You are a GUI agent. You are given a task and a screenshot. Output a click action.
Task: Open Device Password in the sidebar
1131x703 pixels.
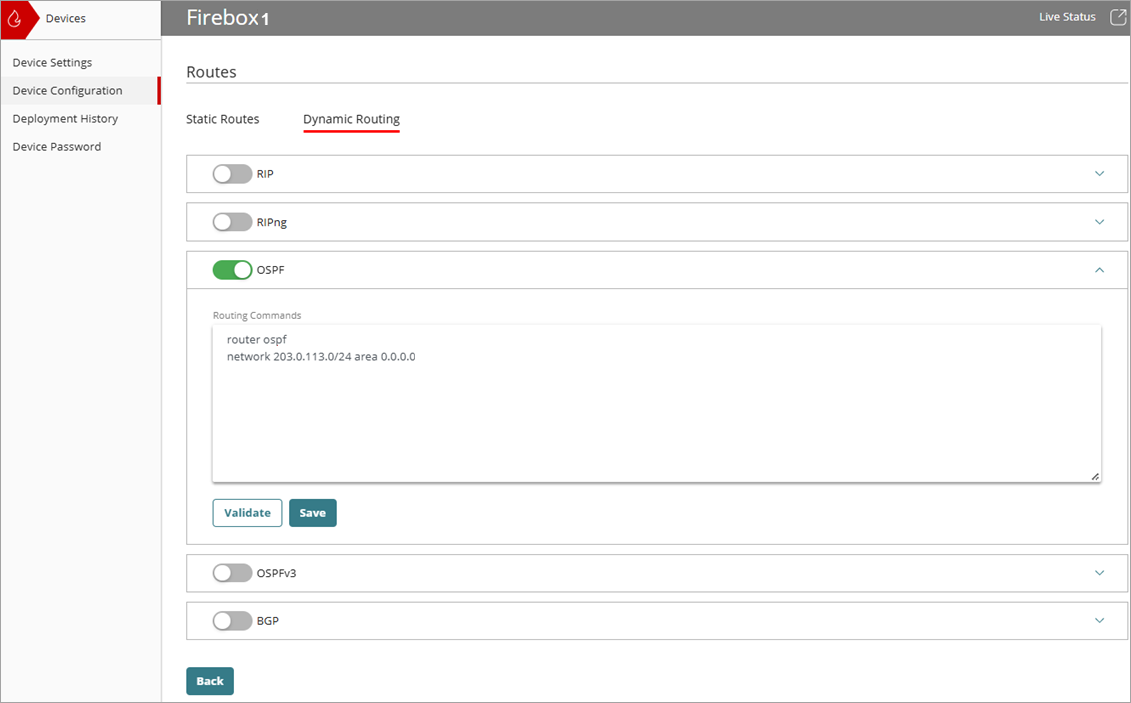tap(57, 146)
